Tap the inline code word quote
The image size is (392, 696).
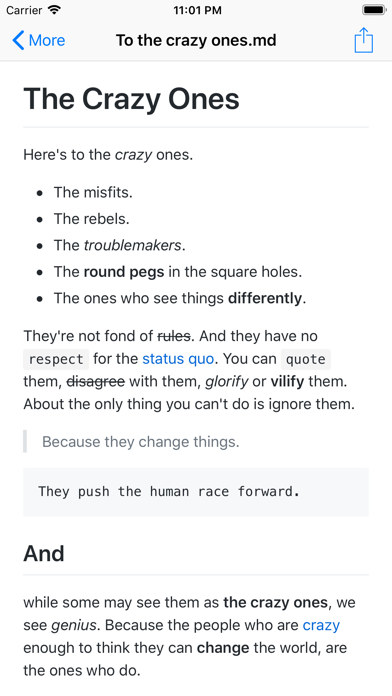305,359
